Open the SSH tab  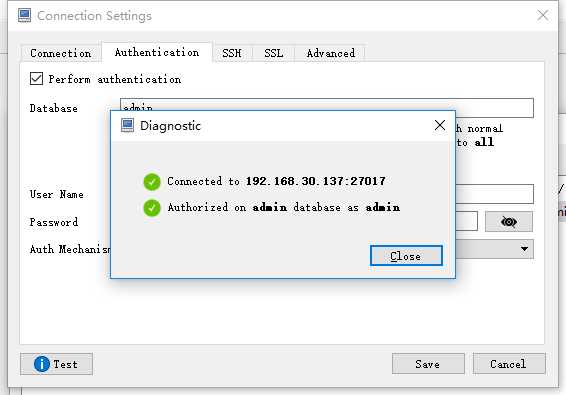pyautogui.click(x=232, y=53)
